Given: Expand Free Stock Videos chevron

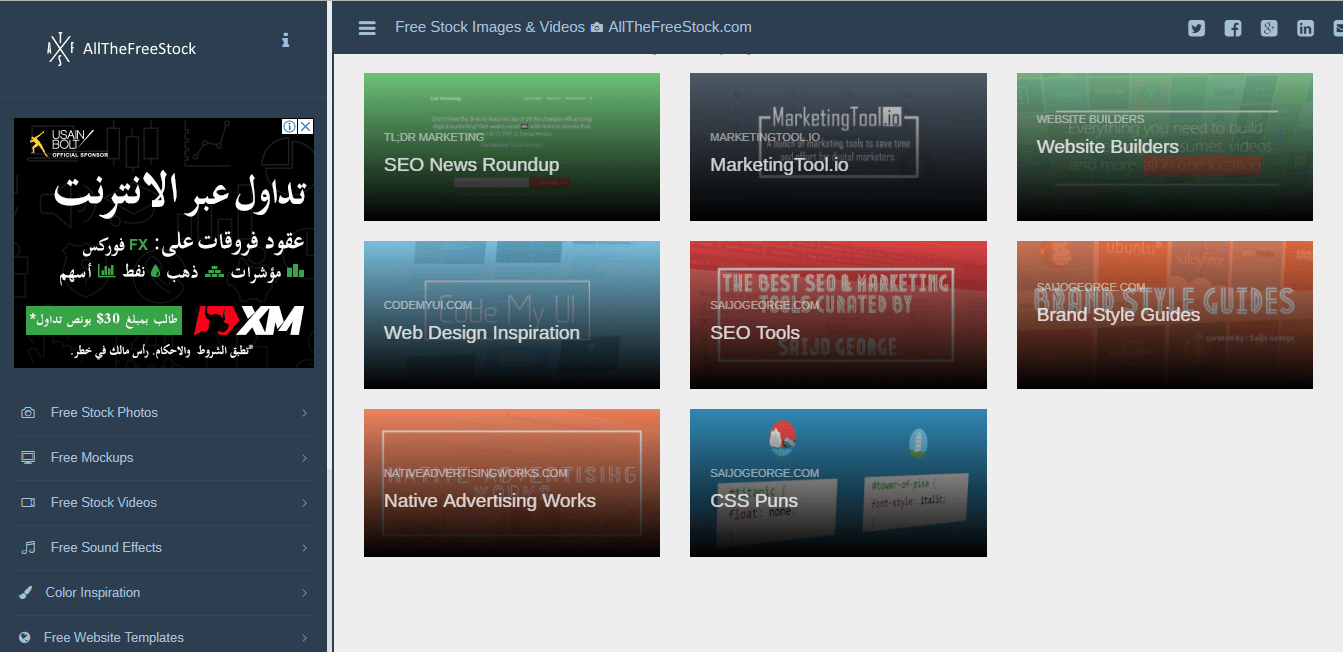Looking at the screenshot, I should click(x=304, y=503).
